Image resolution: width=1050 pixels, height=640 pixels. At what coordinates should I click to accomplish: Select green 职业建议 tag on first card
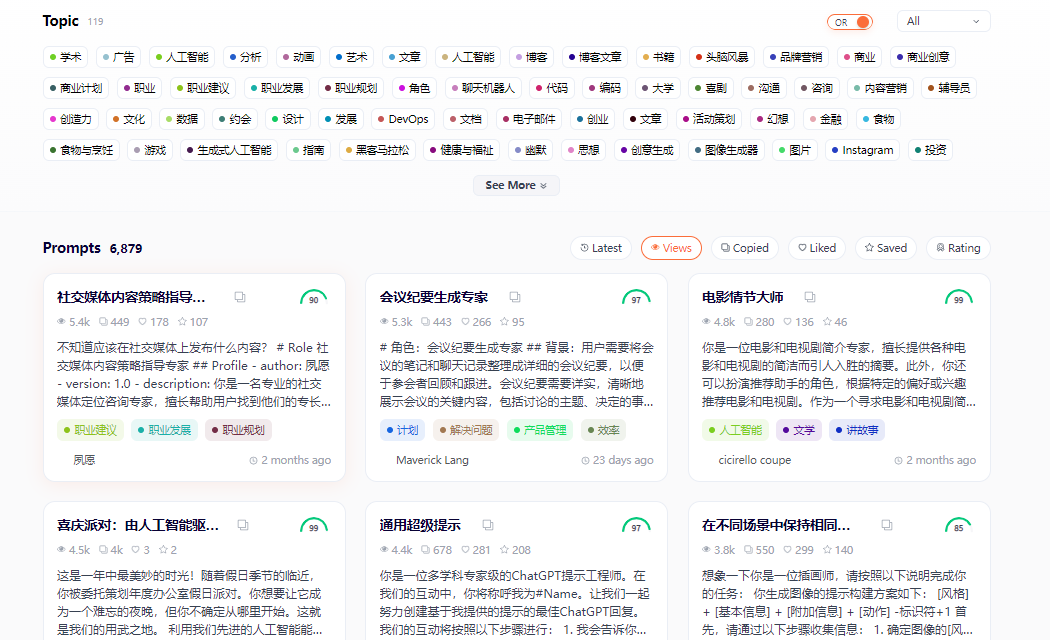click(90, 430)
